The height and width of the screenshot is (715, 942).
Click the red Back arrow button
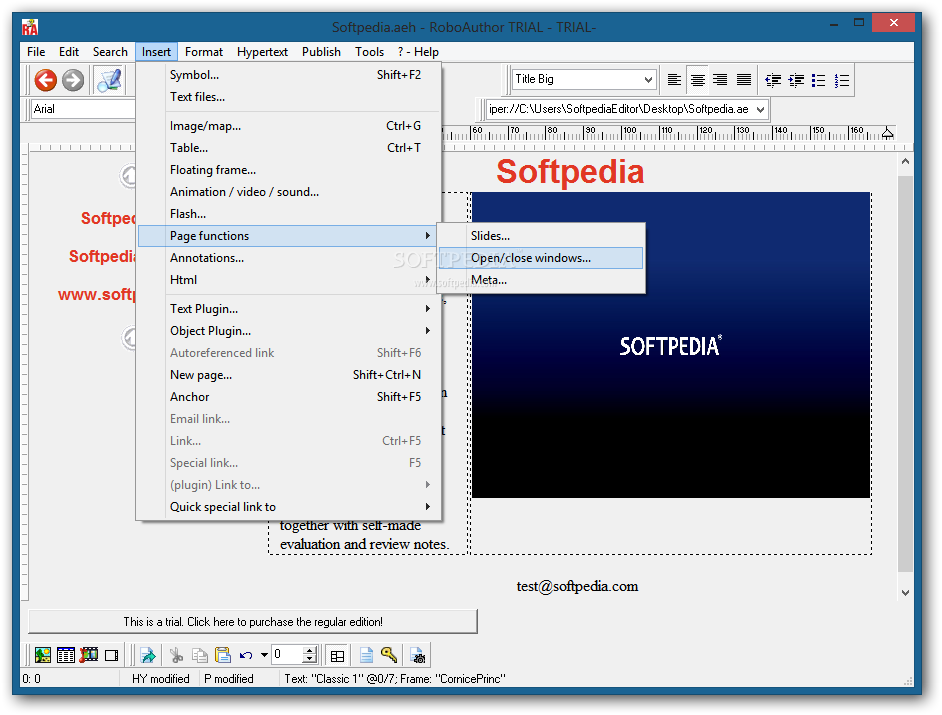45,80
